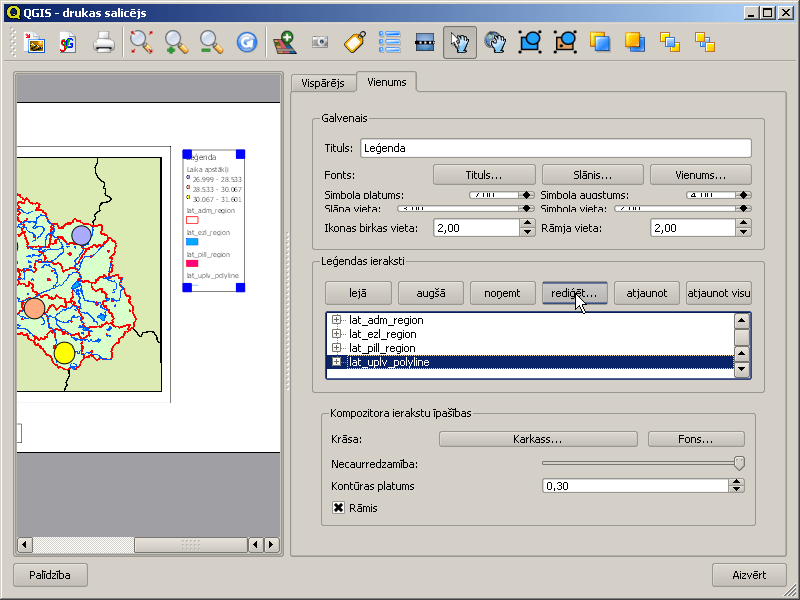The image size is (800, 600).
Task: Select lat_uplv_polyline in the legend list
Action: point(389,362)
